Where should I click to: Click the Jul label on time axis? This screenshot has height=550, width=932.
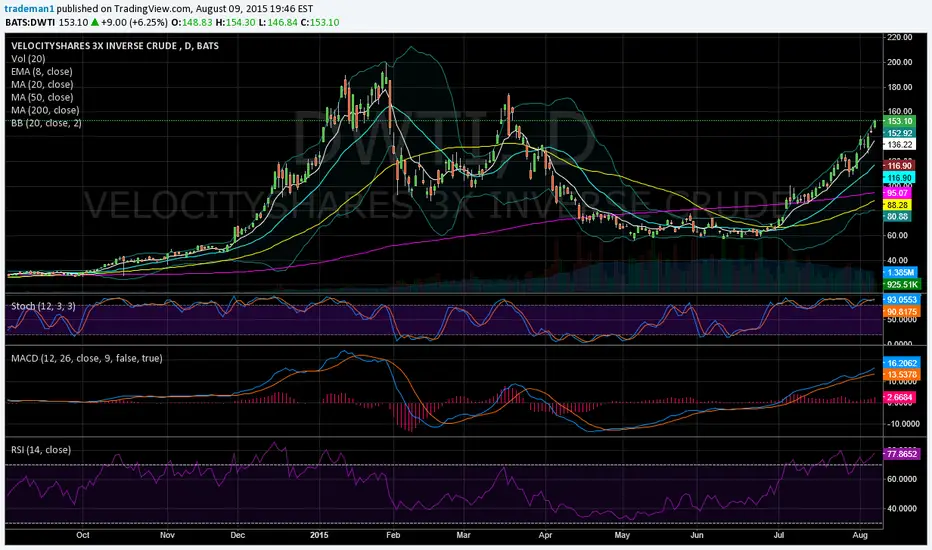click(x=778, y=535)
